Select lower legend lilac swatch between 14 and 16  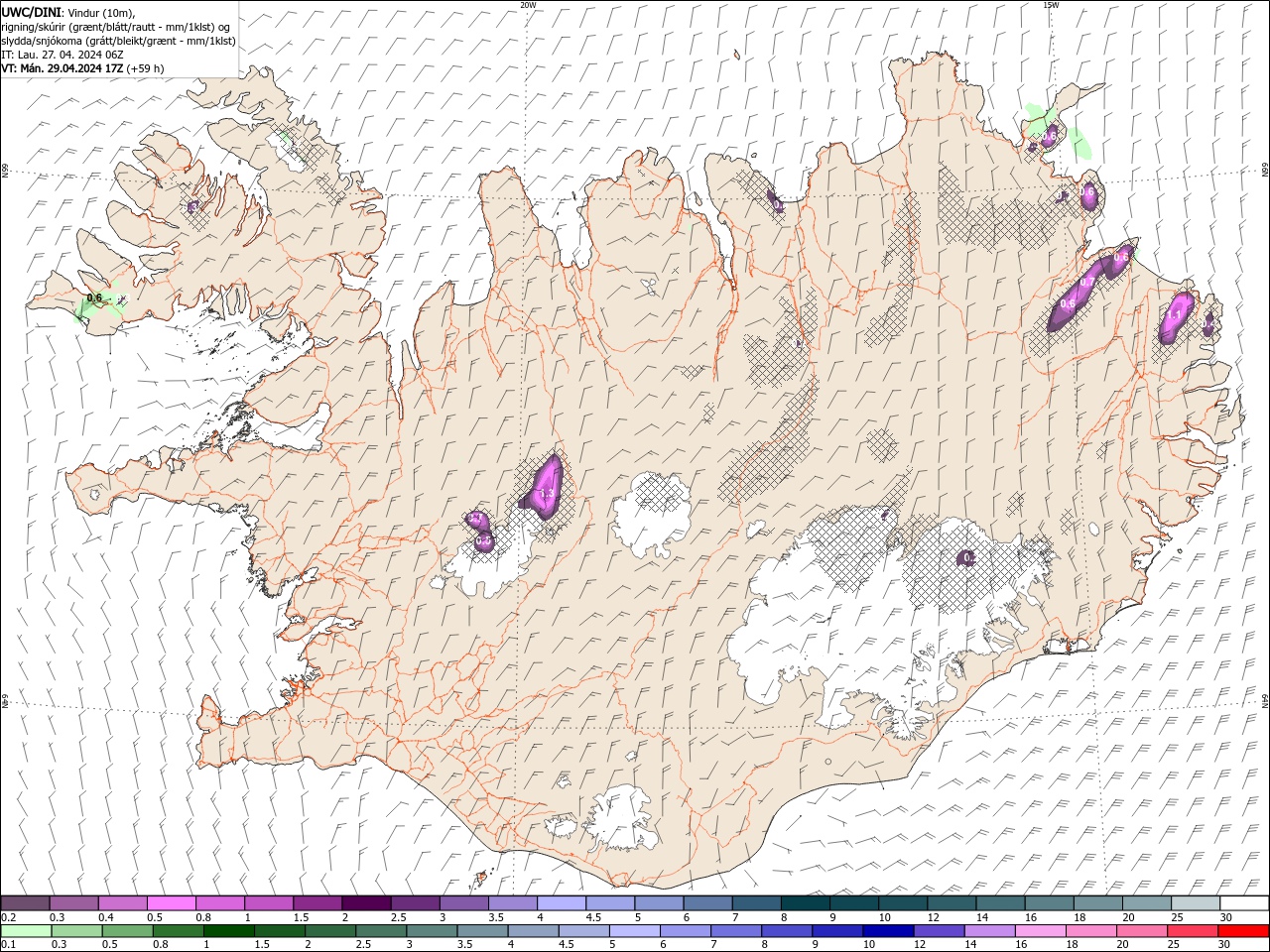989,931
